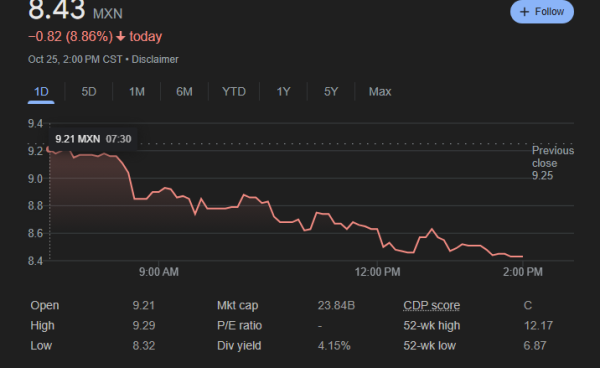Click the chart start marker dot
The height and width of the screenshot is (368, 600).
click(49, 149)
